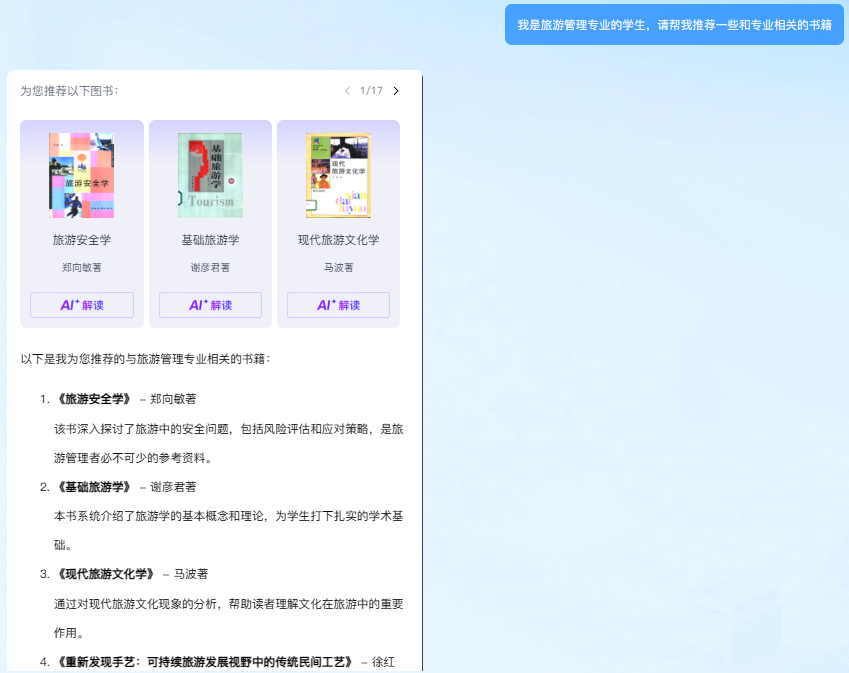Click the blue user message bubble
This screenshot has width=849, height=673.
click(674, 25)
